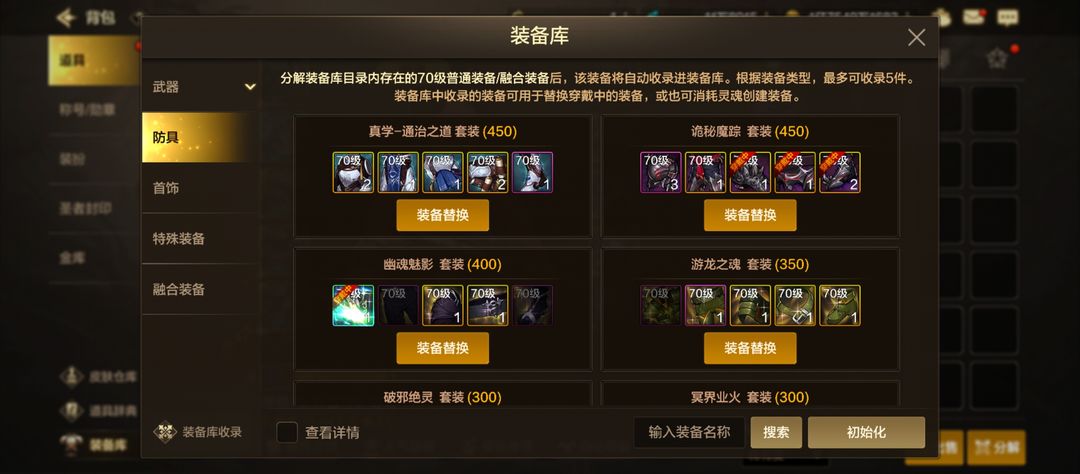Select last green armor in 游龙之魂 set
Viewport: 1080px width, 474px height.
840,305
